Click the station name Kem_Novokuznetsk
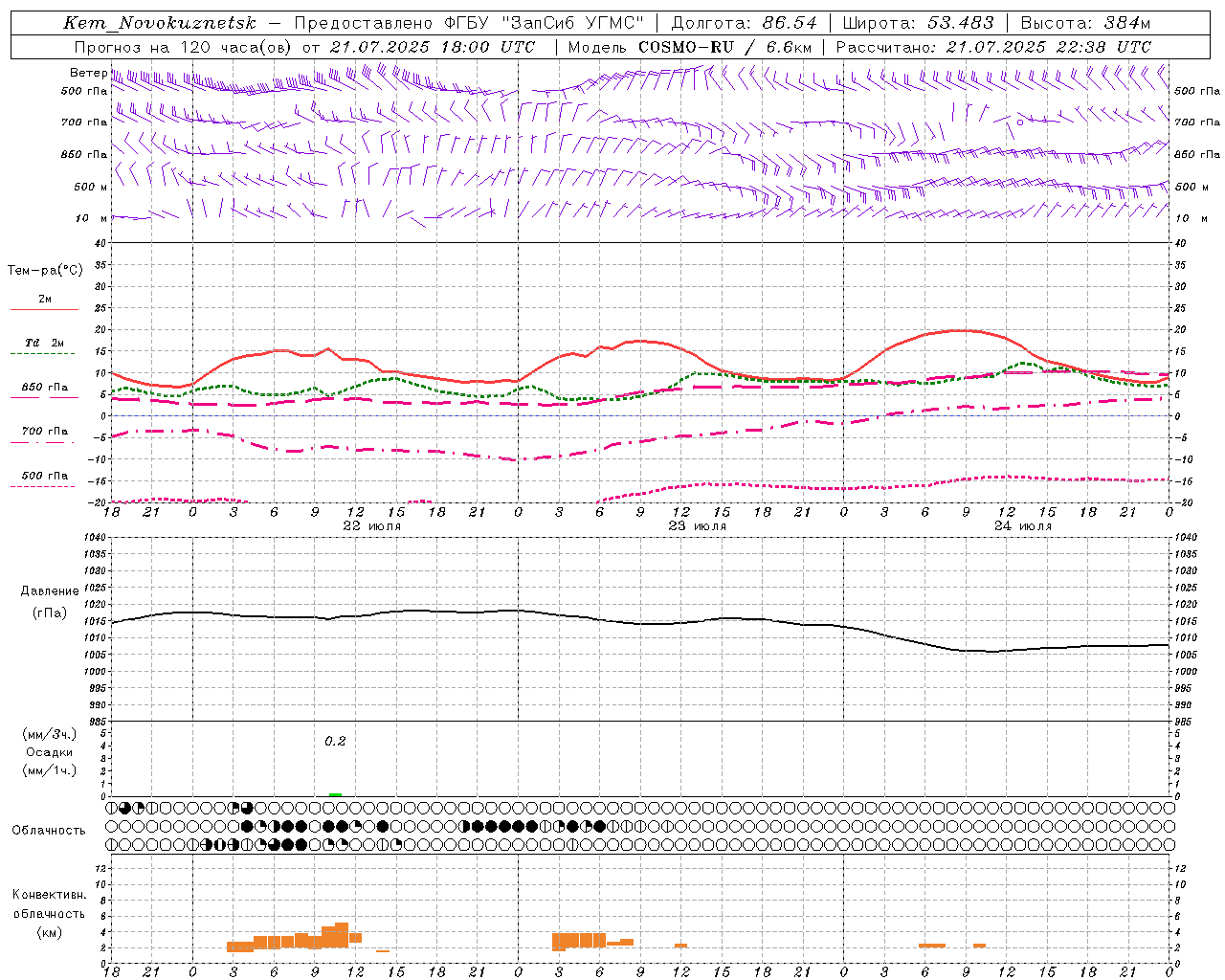 coord(160,23)
